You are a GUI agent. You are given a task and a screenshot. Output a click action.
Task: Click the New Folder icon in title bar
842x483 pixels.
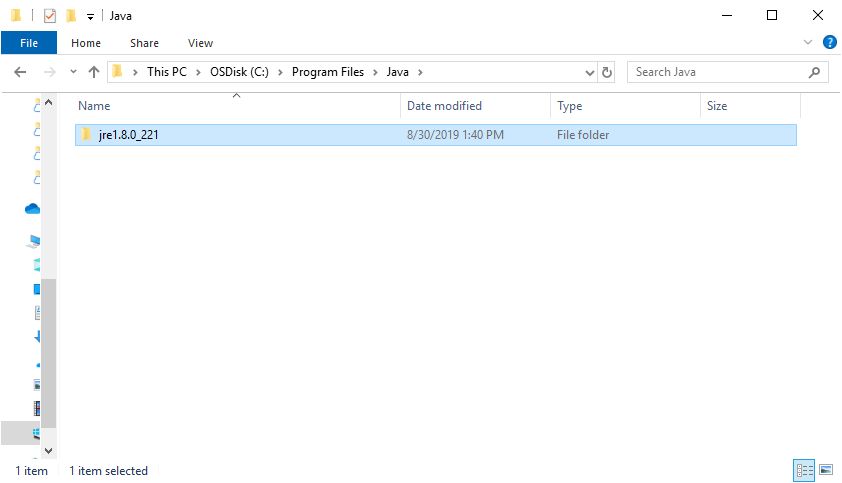(x=71, y=16)
